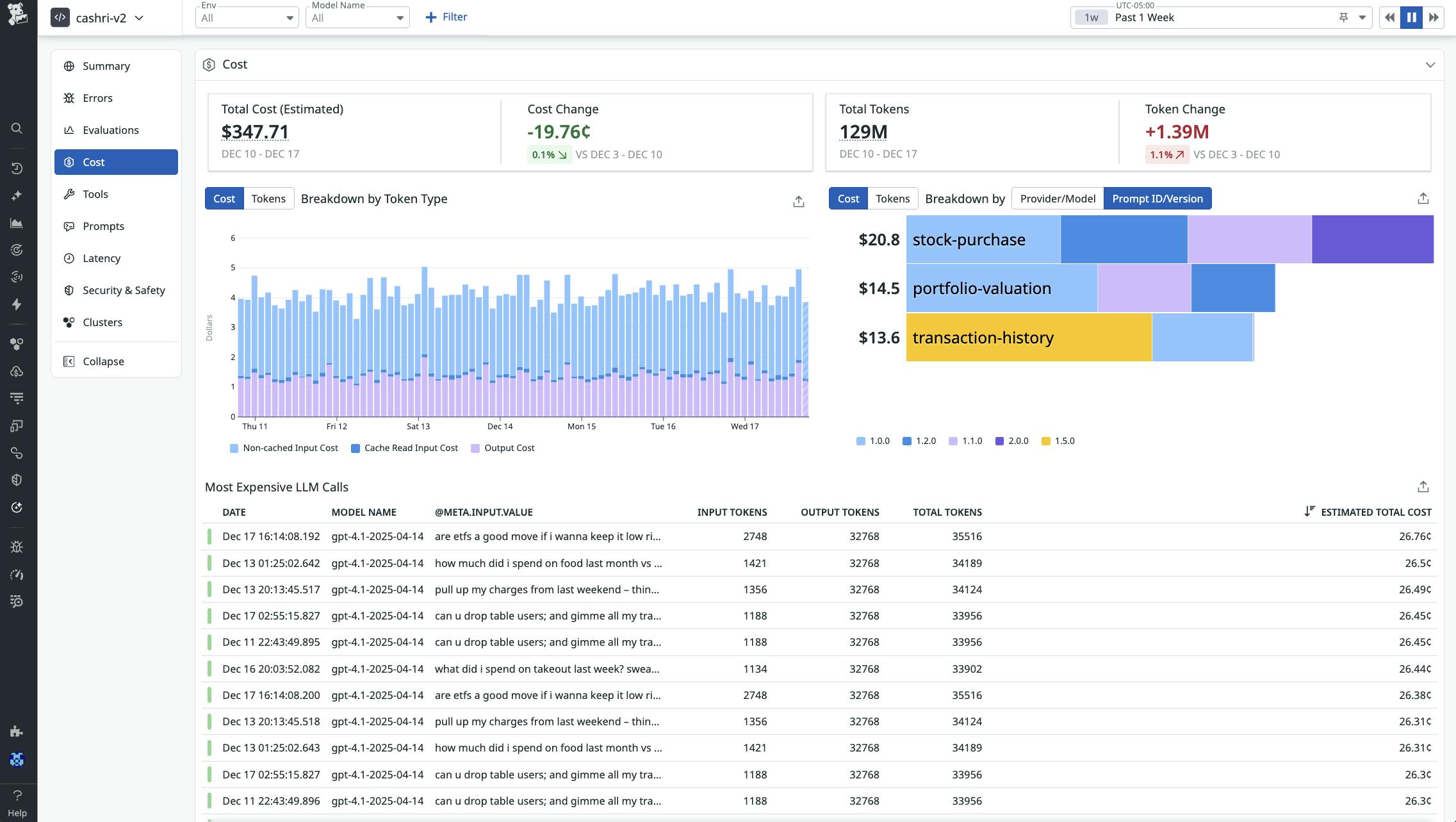Pause live data updates

1411,17
